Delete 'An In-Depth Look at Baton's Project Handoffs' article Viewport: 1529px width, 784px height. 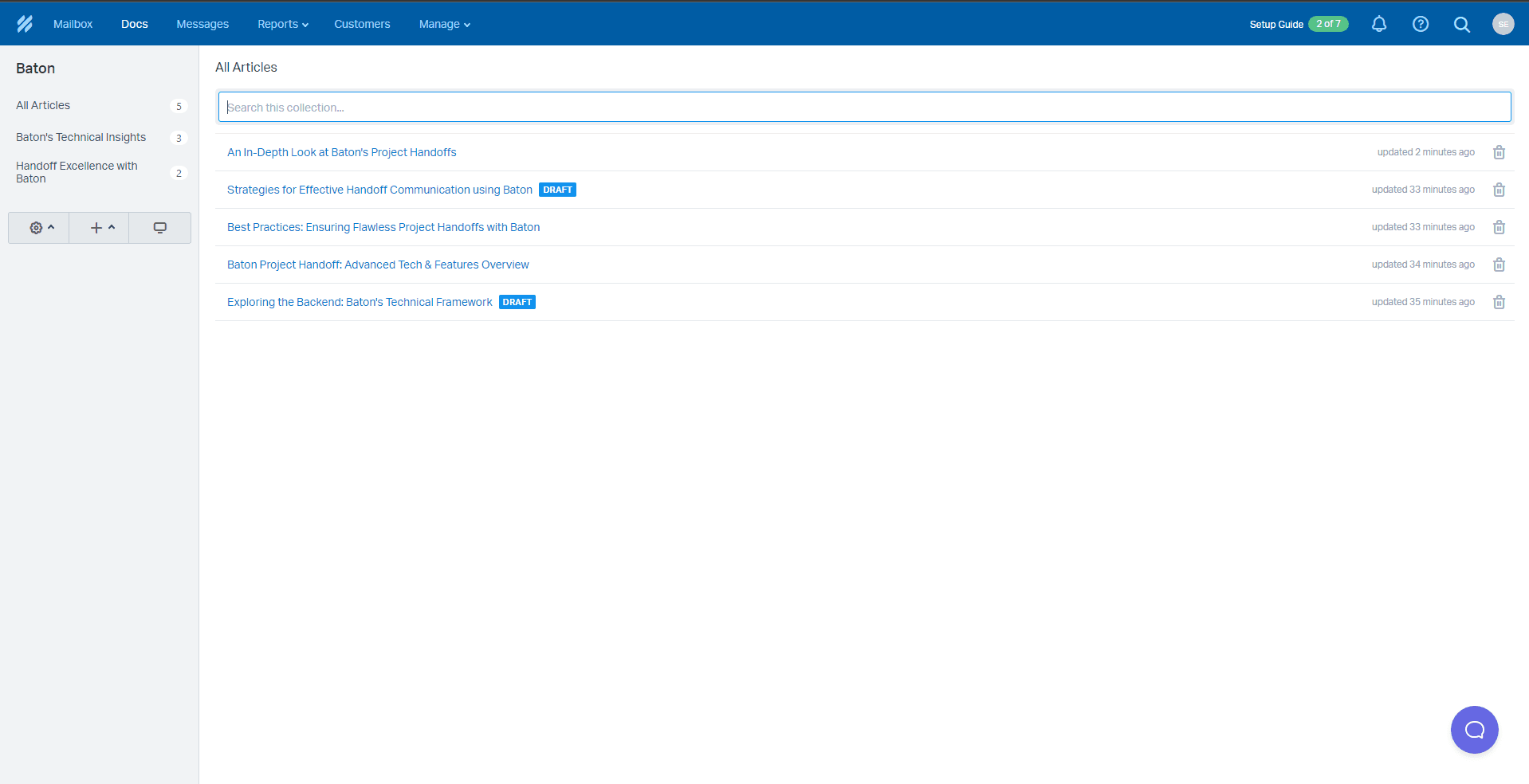point(1499,152)
